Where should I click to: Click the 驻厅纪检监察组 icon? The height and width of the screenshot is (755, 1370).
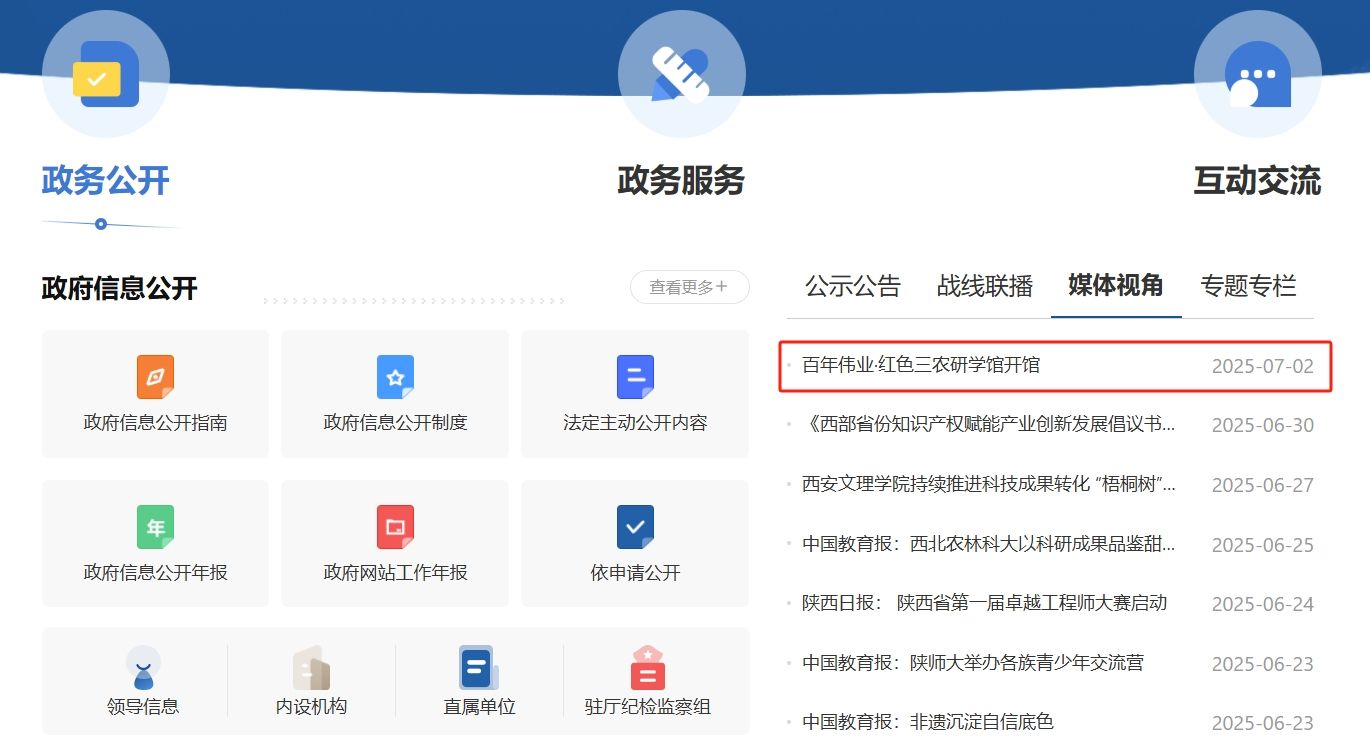pyautogui.click(x=647, y=667)
